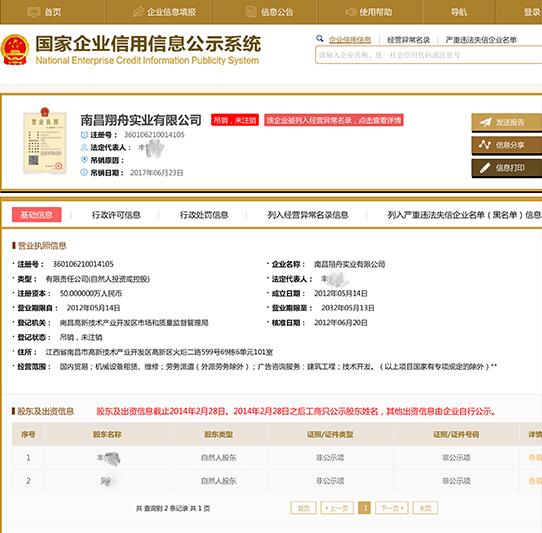
Task: Click the pencil icon on 信息打印
Action: [x=485, y=168]
